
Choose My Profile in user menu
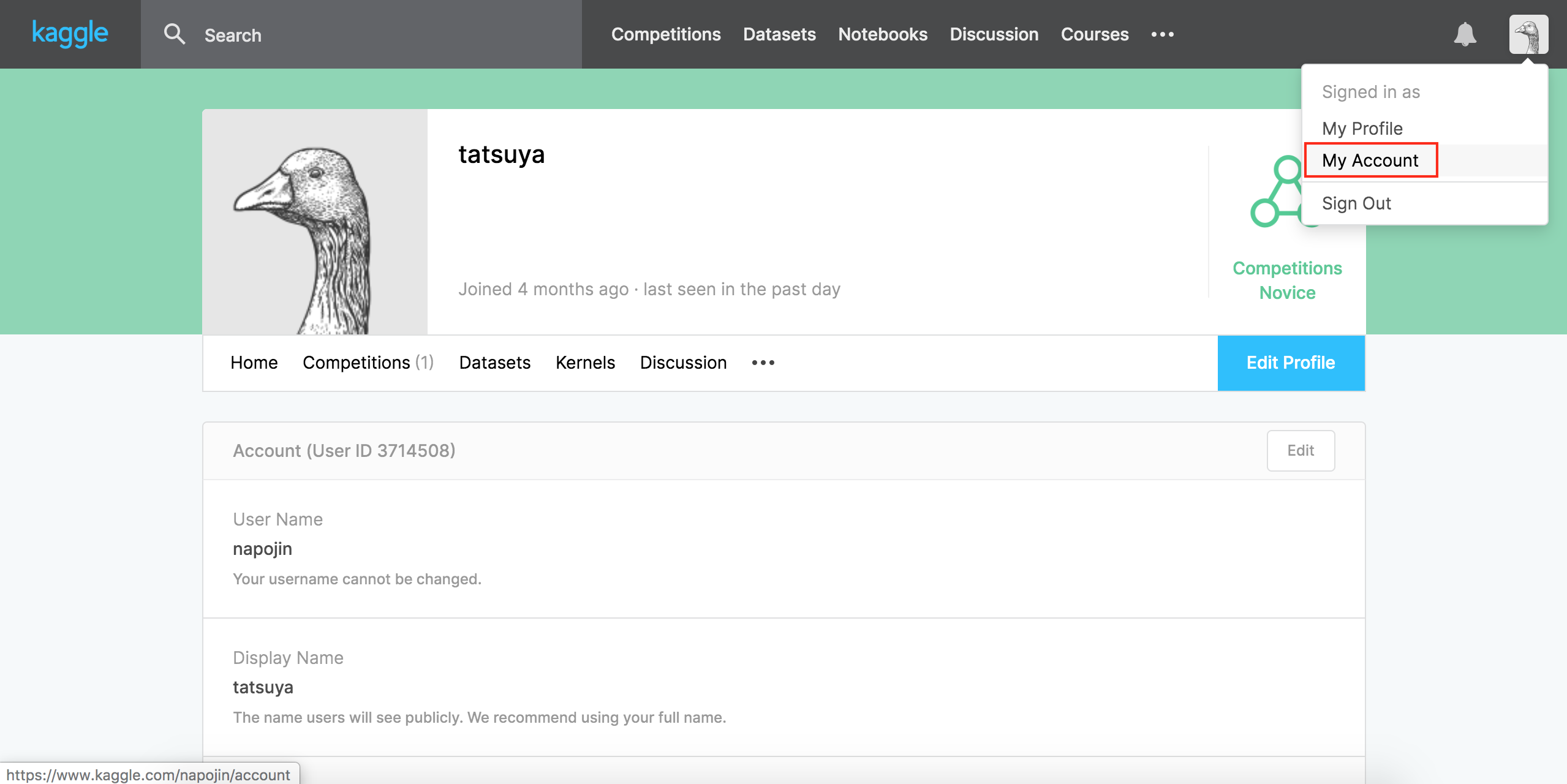pyautogui.click(x=1362, y=129)
